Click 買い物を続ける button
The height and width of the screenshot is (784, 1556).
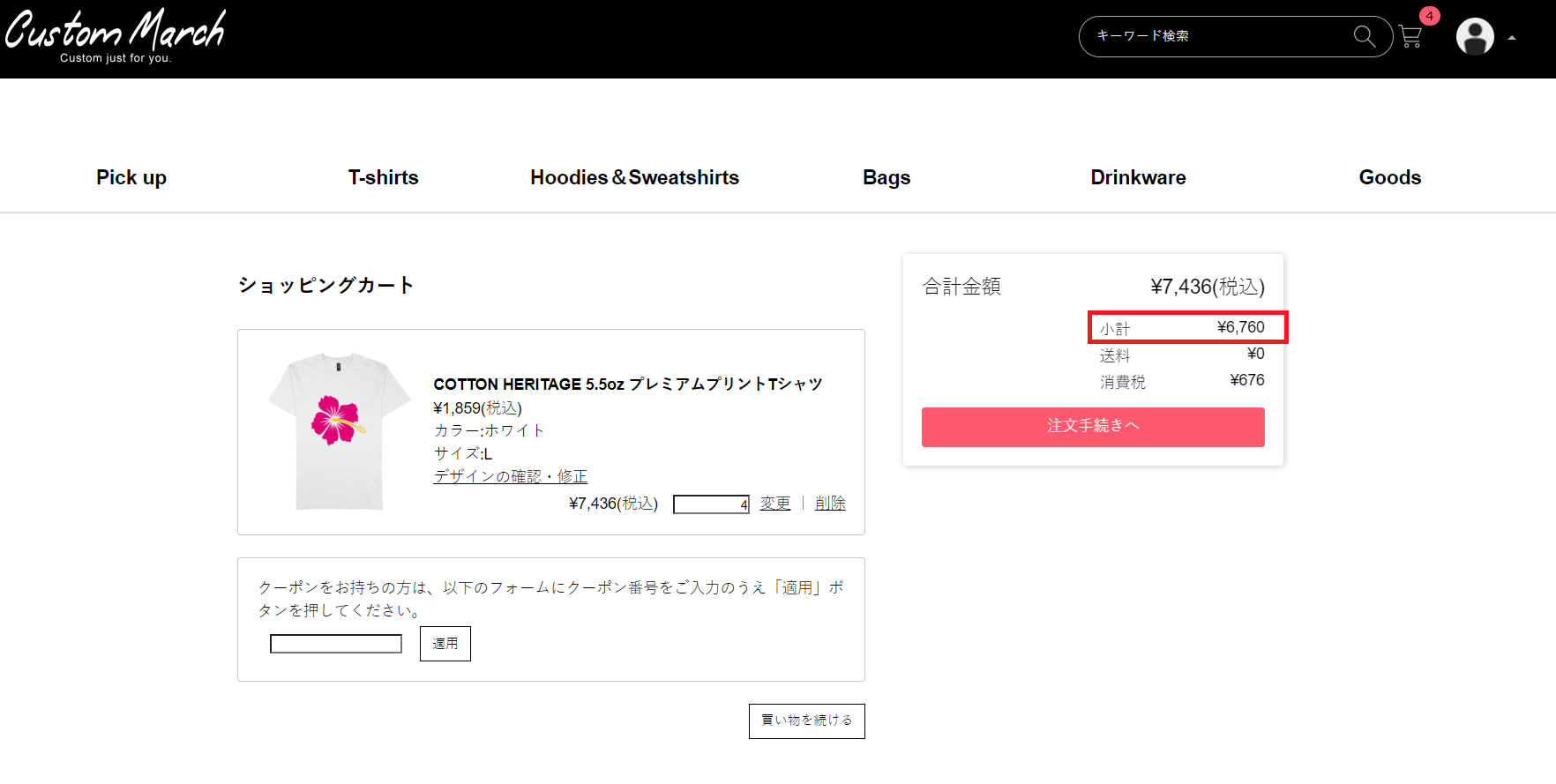807,721
